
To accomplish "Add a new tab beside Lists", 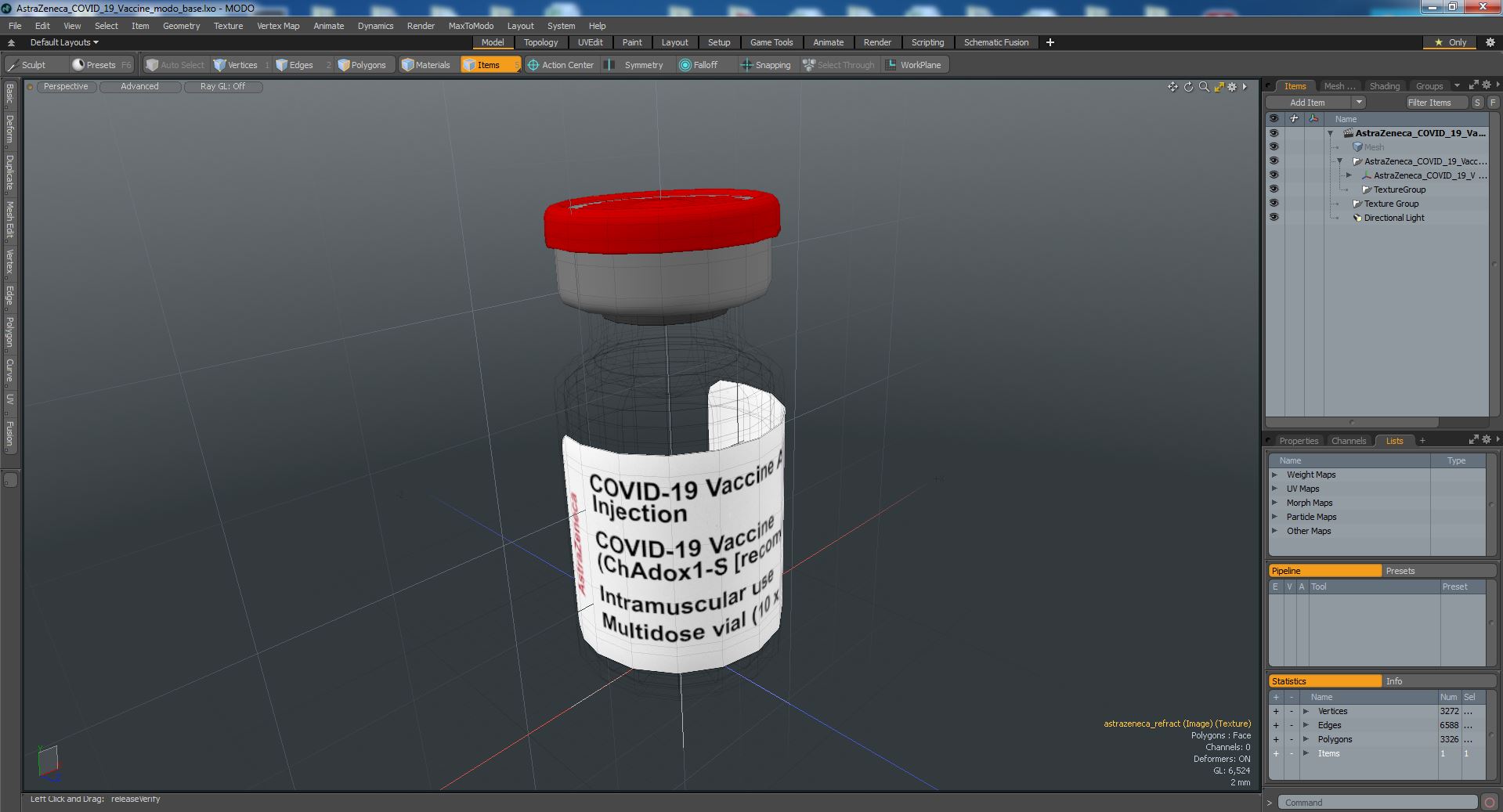I will coord(1422,440).
